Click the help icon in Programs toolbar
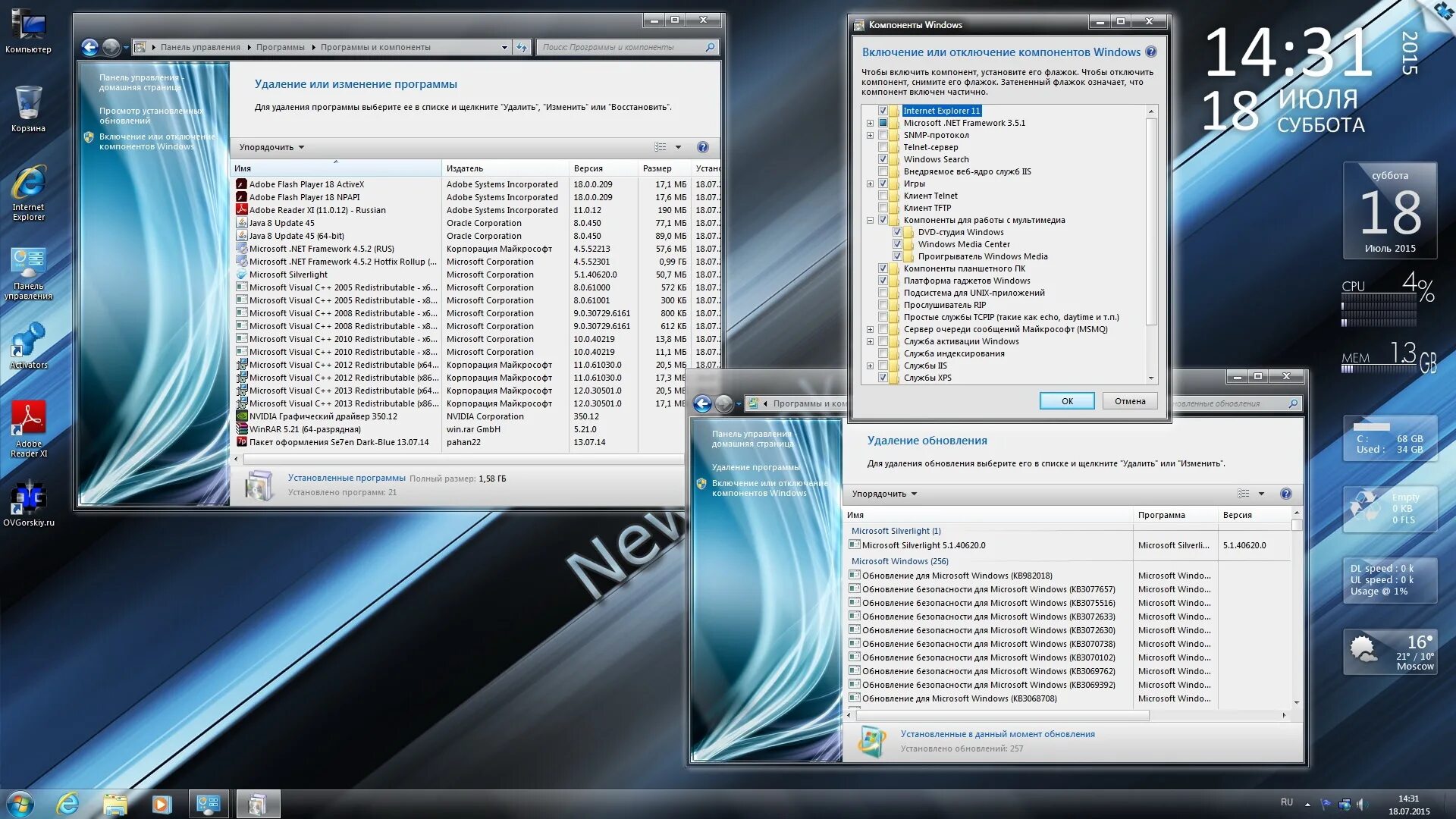The image size is (1456, 819). click(x=702, y=147)
